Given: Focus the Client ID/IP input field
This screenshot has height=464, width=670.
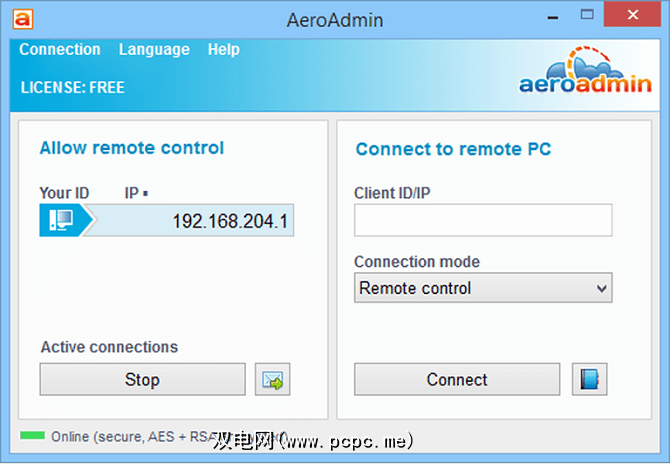Looking at the screenshot, I should (x=483, y=220).
